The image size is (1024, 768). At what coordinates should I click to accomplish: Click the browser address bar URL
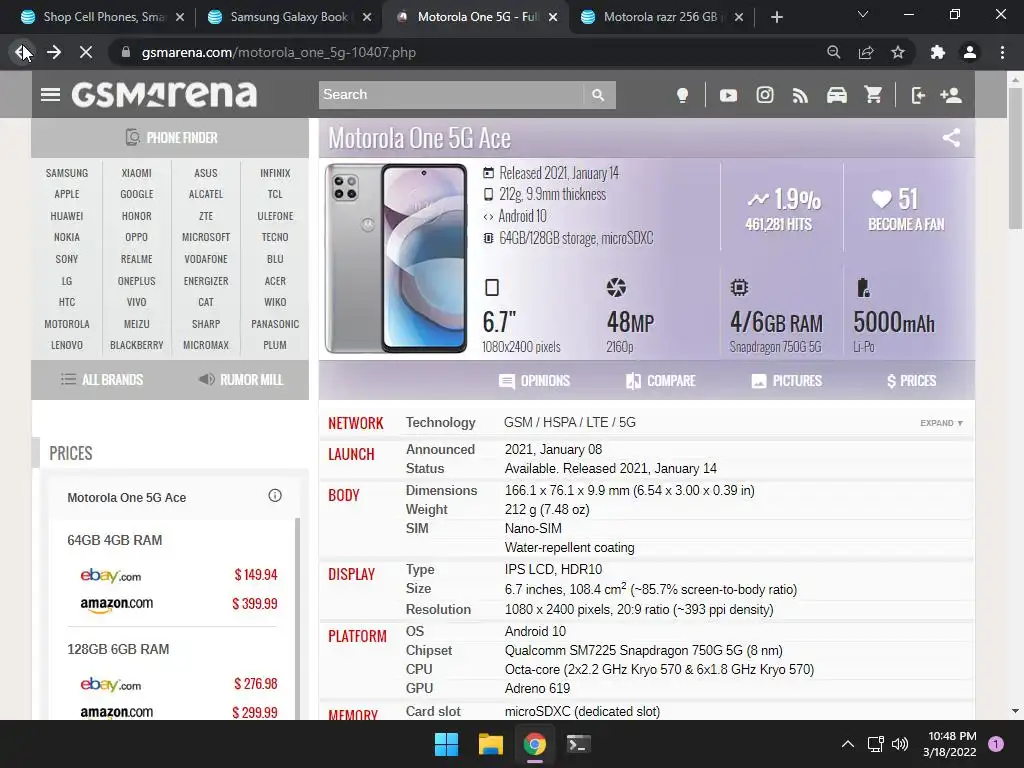click(x=279, y=52)
